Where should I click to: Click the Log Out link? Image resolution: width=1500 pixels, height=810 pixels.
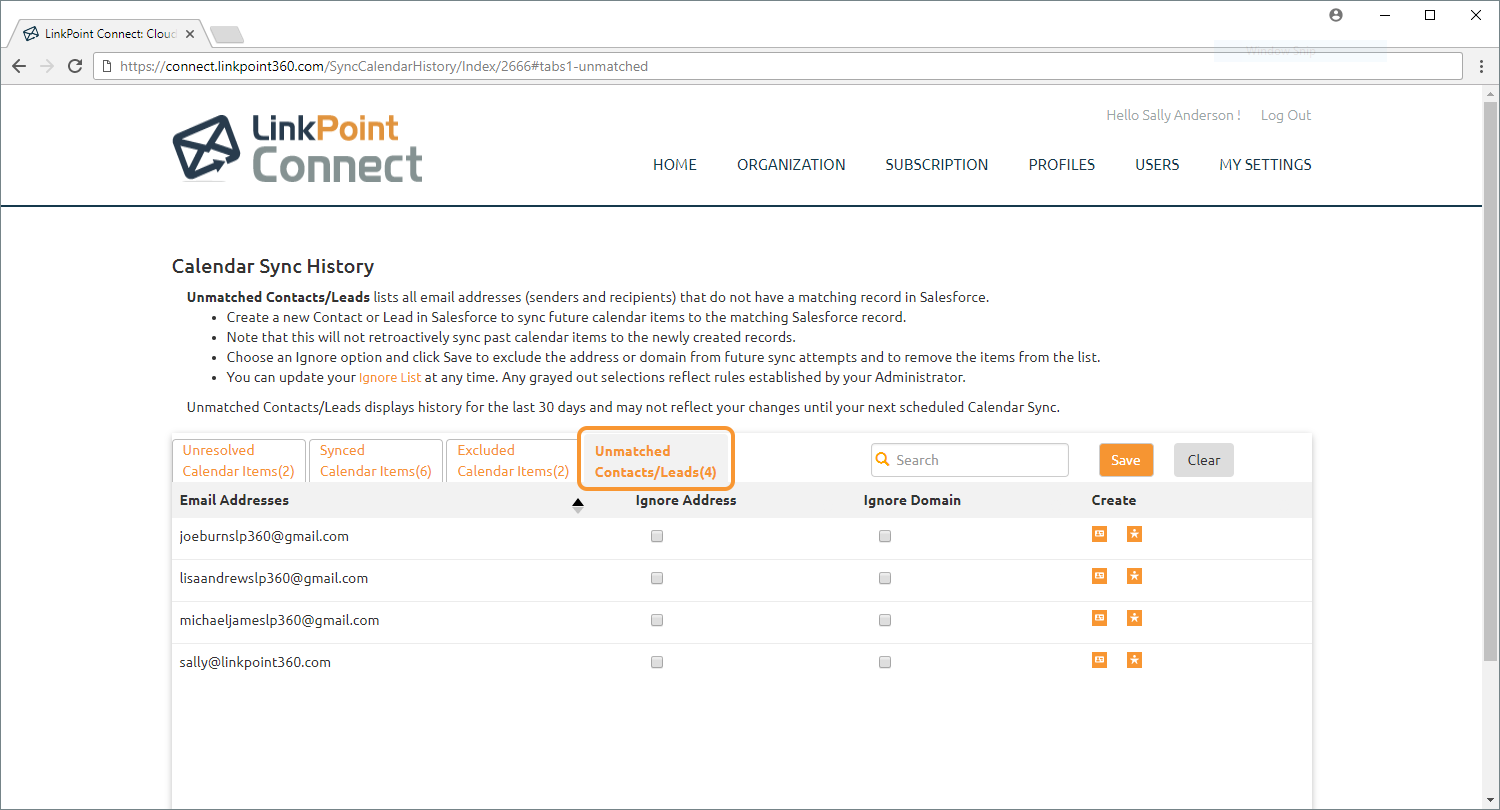click(x=1286, y=115)
